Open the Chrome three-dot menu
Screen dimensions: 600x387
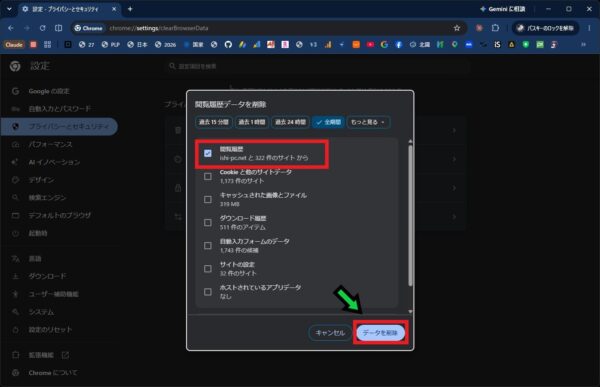coord(589,28)
